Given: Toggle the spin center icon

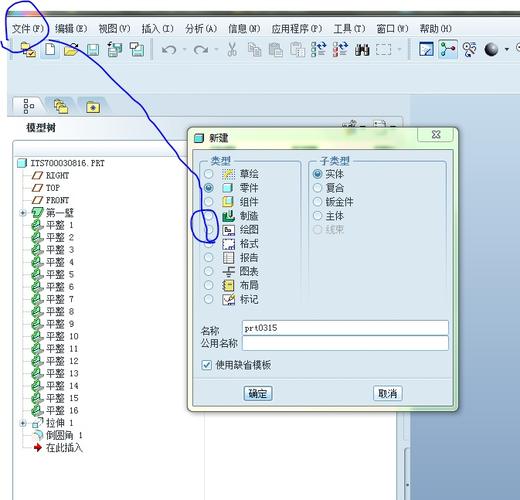Looking at the screenshot, I should [x=448, y=50].
